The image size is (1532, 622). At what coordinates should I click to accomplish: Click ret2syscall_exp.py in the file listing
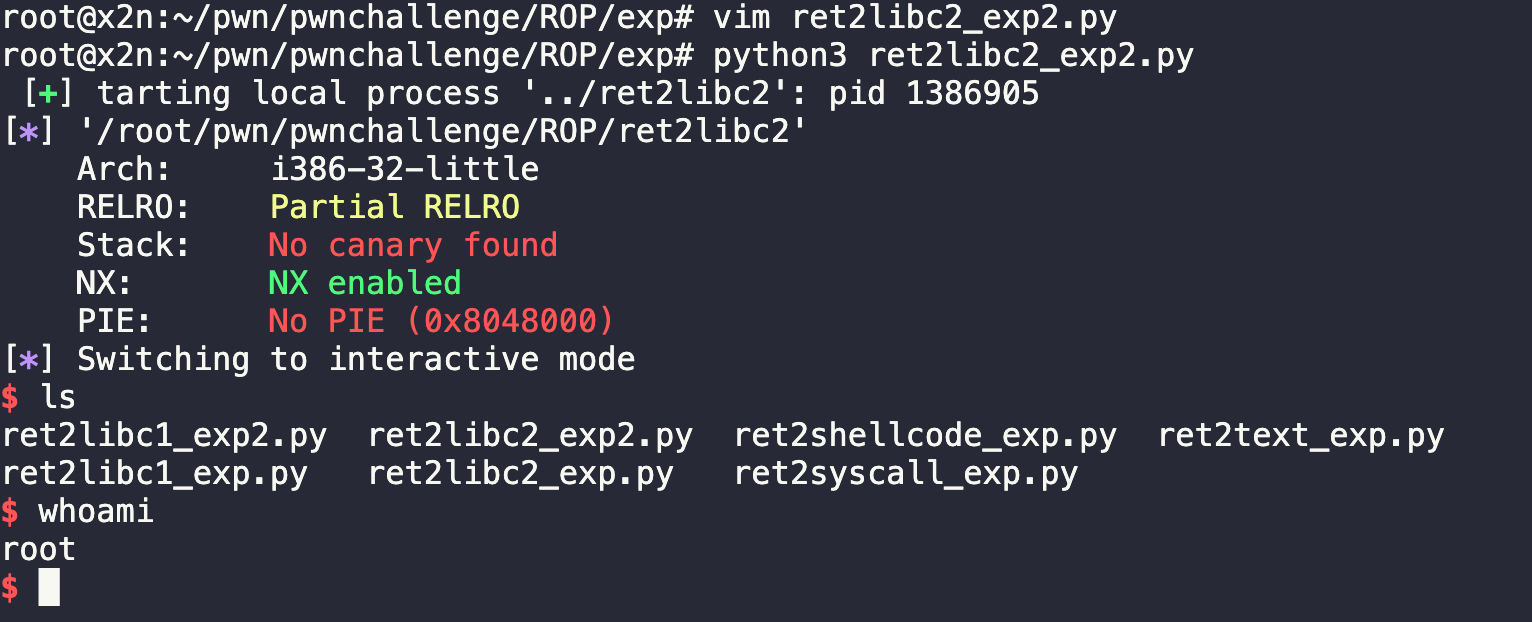[906, 474]
